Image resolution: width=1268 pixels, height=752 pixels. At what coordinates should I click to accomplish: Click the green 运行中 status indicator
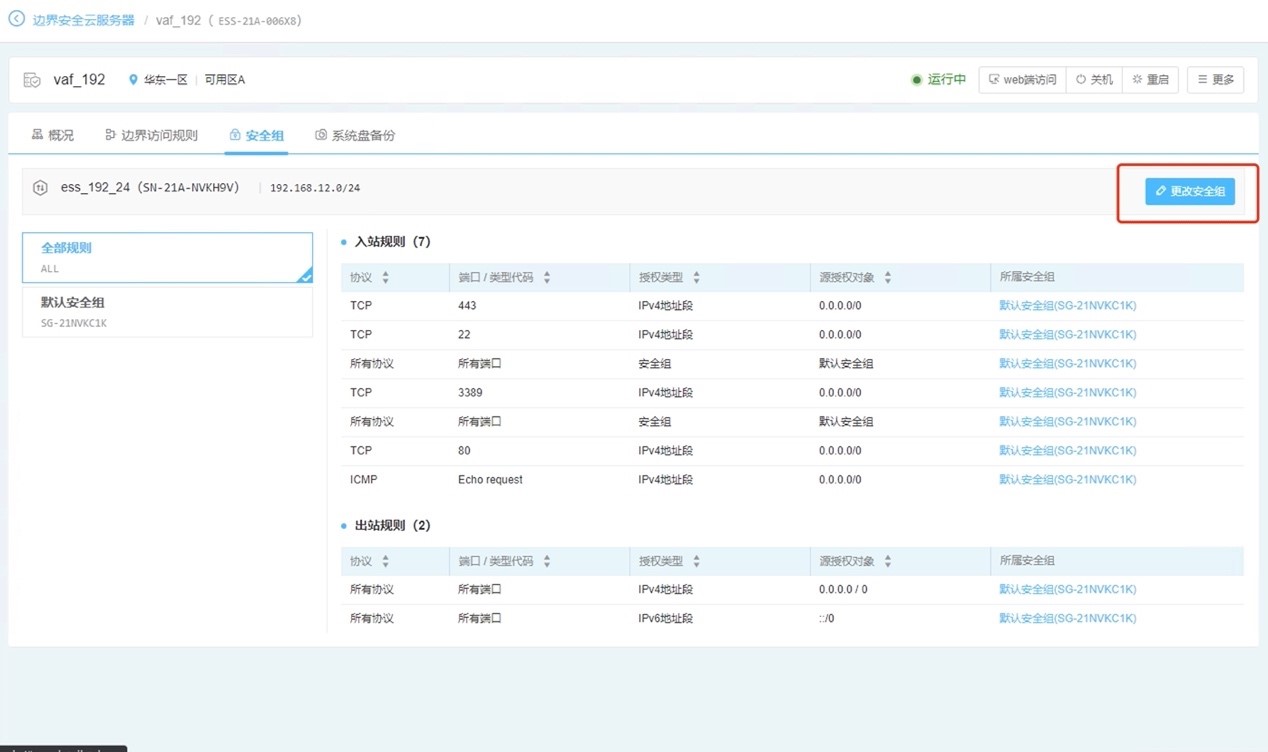[x=938, y=80]
